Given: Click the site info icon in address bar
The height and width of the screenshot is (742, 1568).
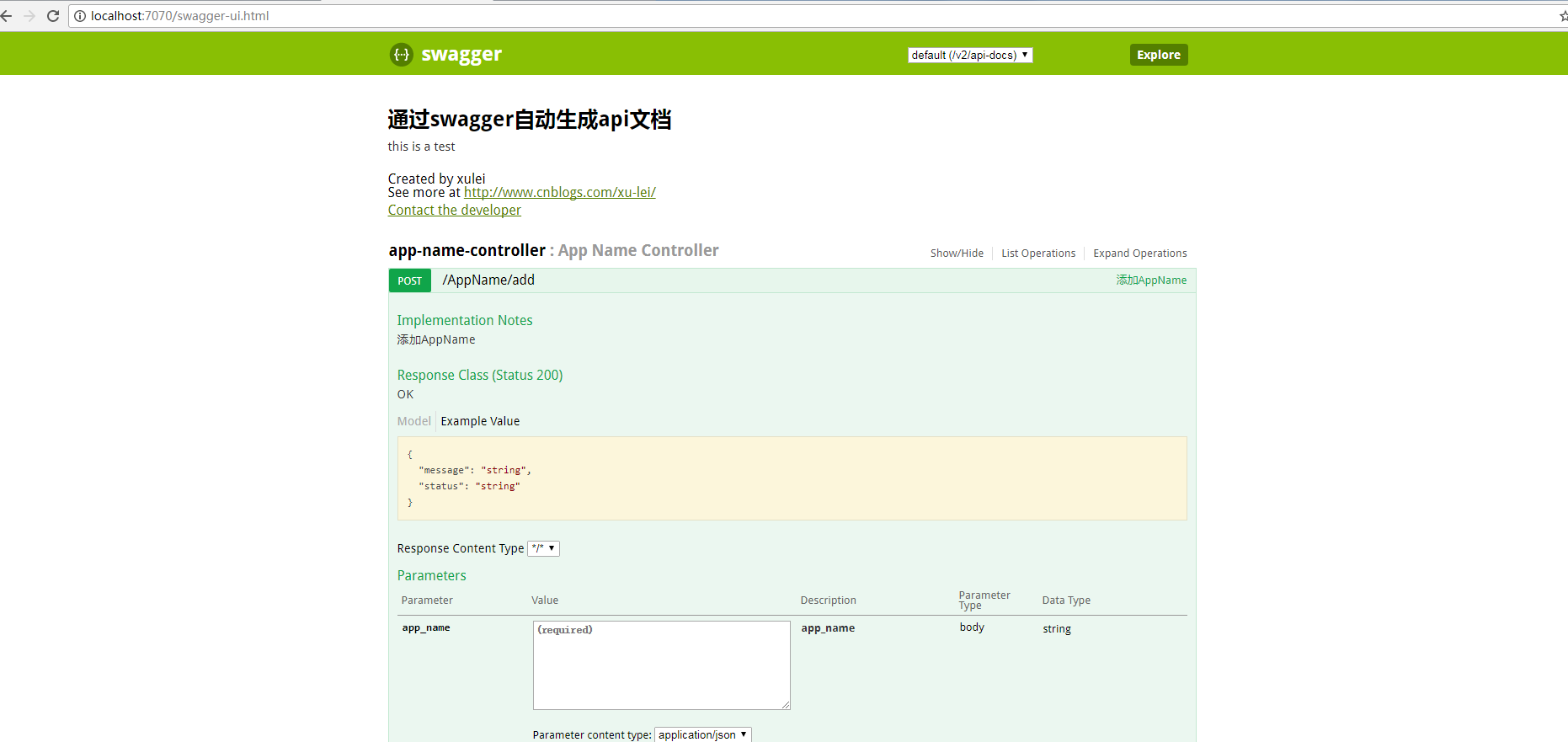Looking at the screenshot, I should click(x=80, y=16).
